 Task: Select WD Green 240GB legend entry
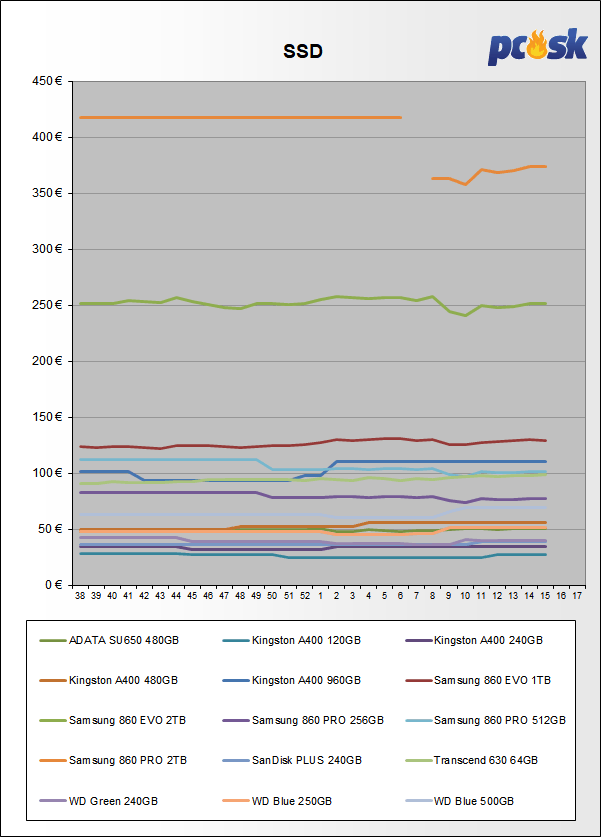99,801
